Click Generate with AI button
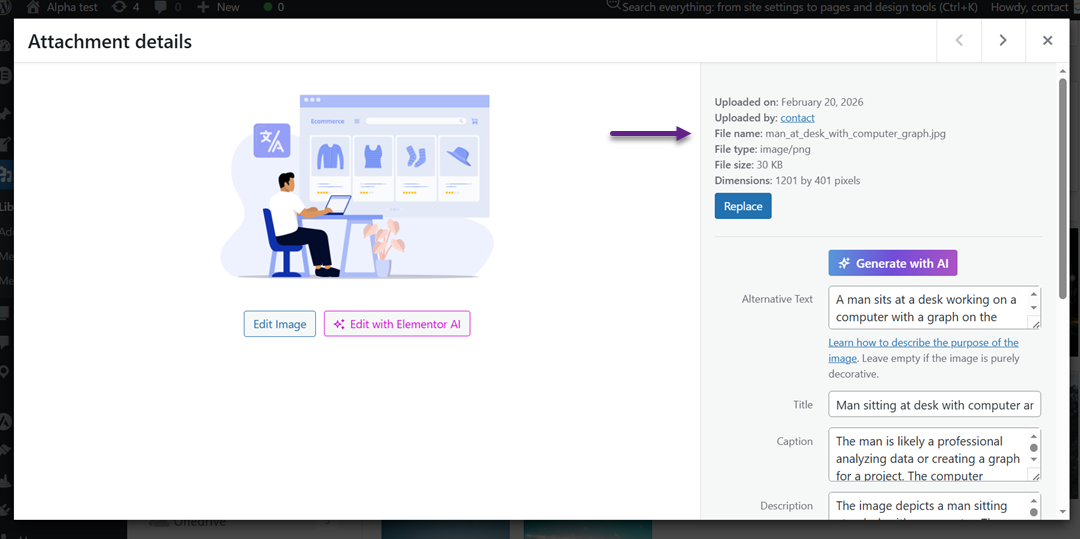 893,263
